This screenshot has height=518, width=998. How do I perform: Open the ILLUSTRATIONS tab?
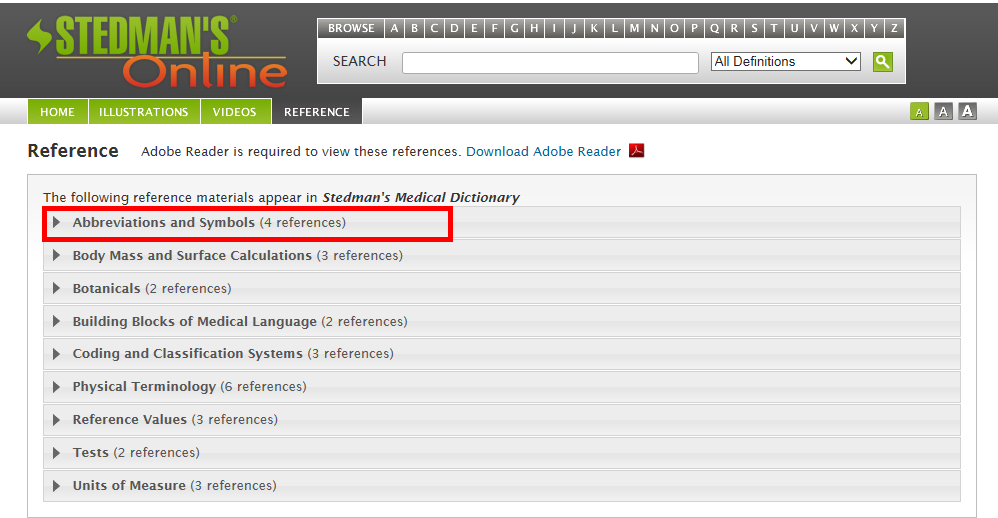144,111
